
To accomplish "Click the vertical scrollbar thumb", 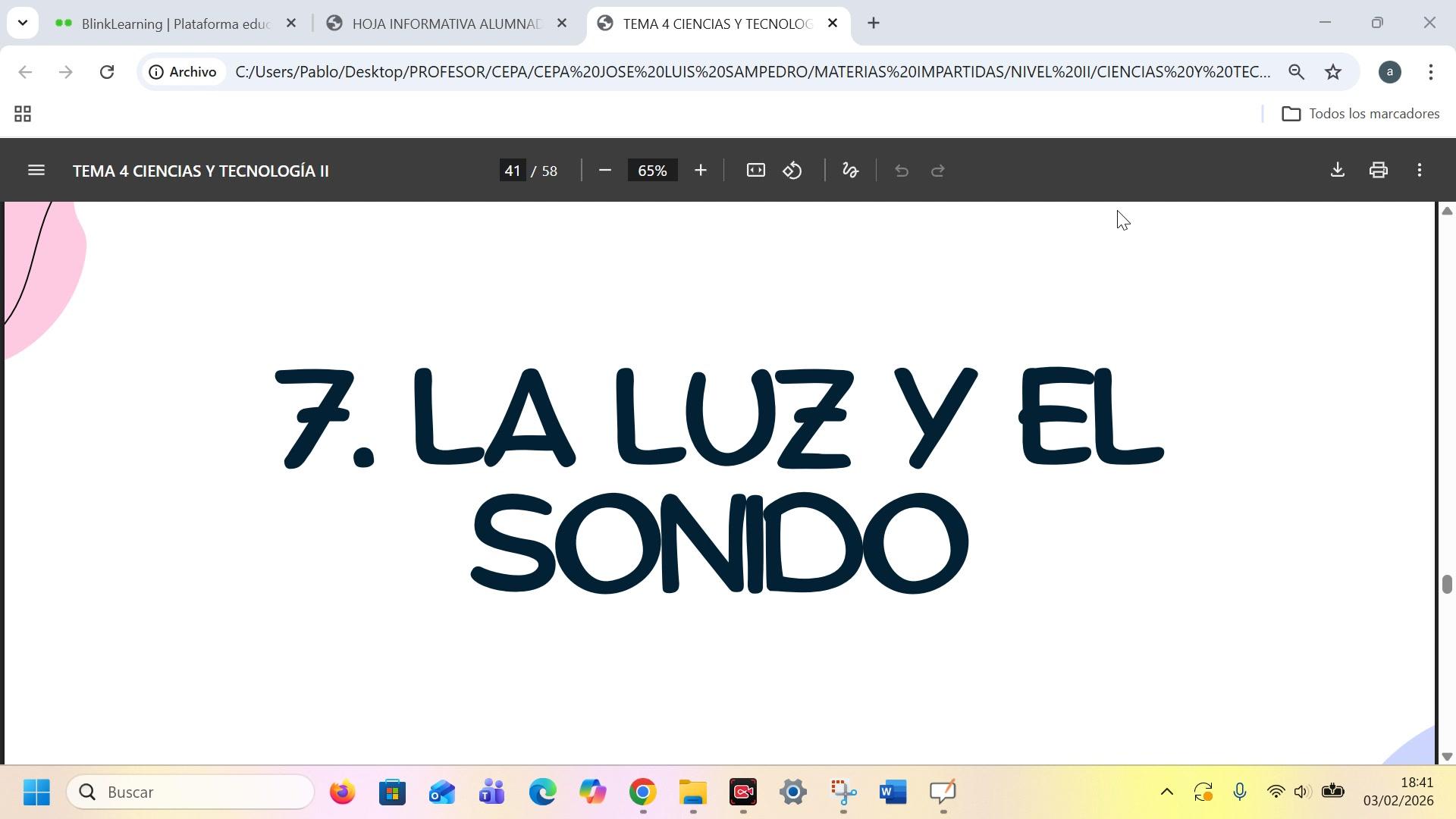I will tap(1446, 584).
